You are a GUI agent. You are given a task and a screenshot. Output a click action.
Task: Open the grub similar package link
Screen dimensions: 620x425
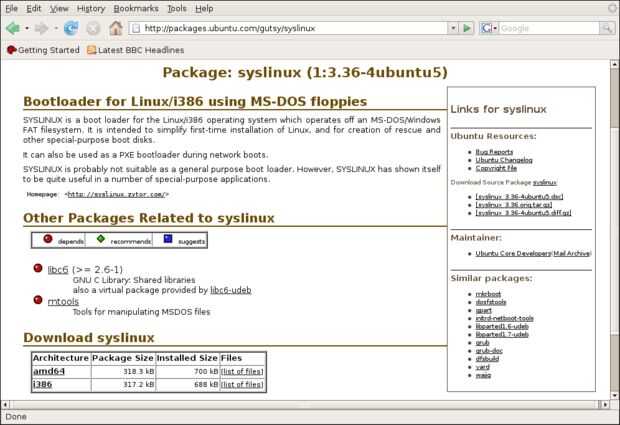click(x=482, y=343)
